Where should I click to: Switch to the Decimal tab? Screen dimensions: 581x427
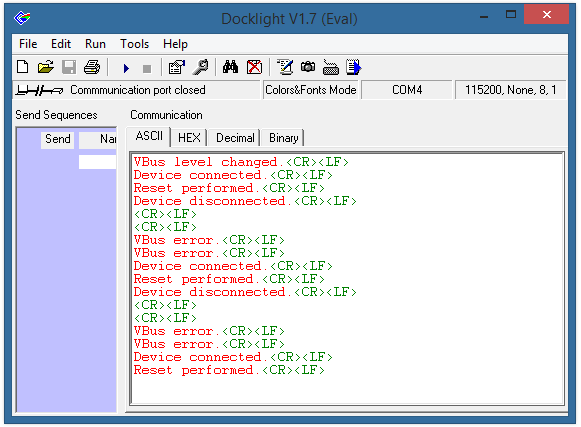pyautogui.click(x=235, y=138)
